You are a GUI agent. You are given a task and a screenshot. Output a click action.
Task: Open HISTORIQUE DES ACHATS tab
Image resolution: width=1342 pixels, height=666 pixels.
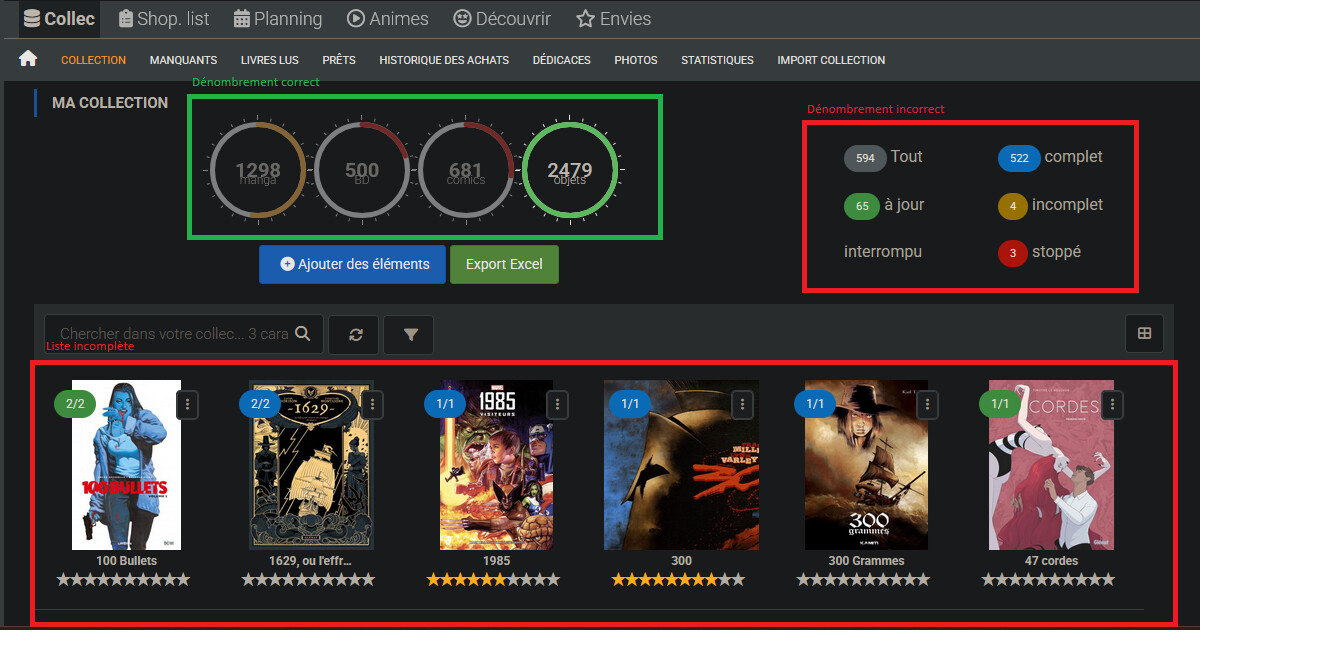[444, 60]
